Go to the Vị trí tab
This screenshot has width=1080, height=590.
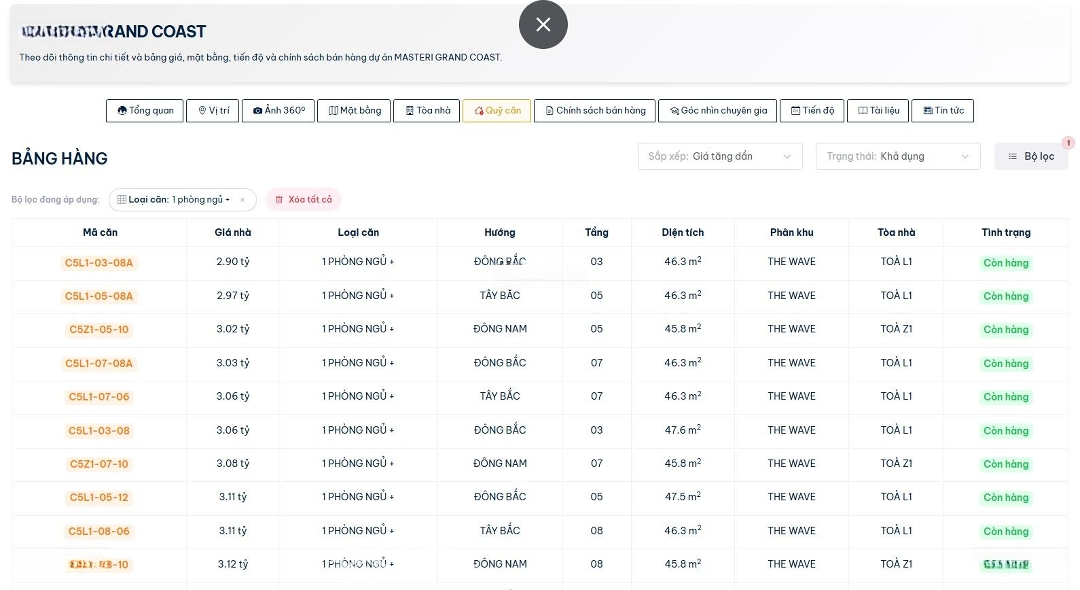pos(213,111)
